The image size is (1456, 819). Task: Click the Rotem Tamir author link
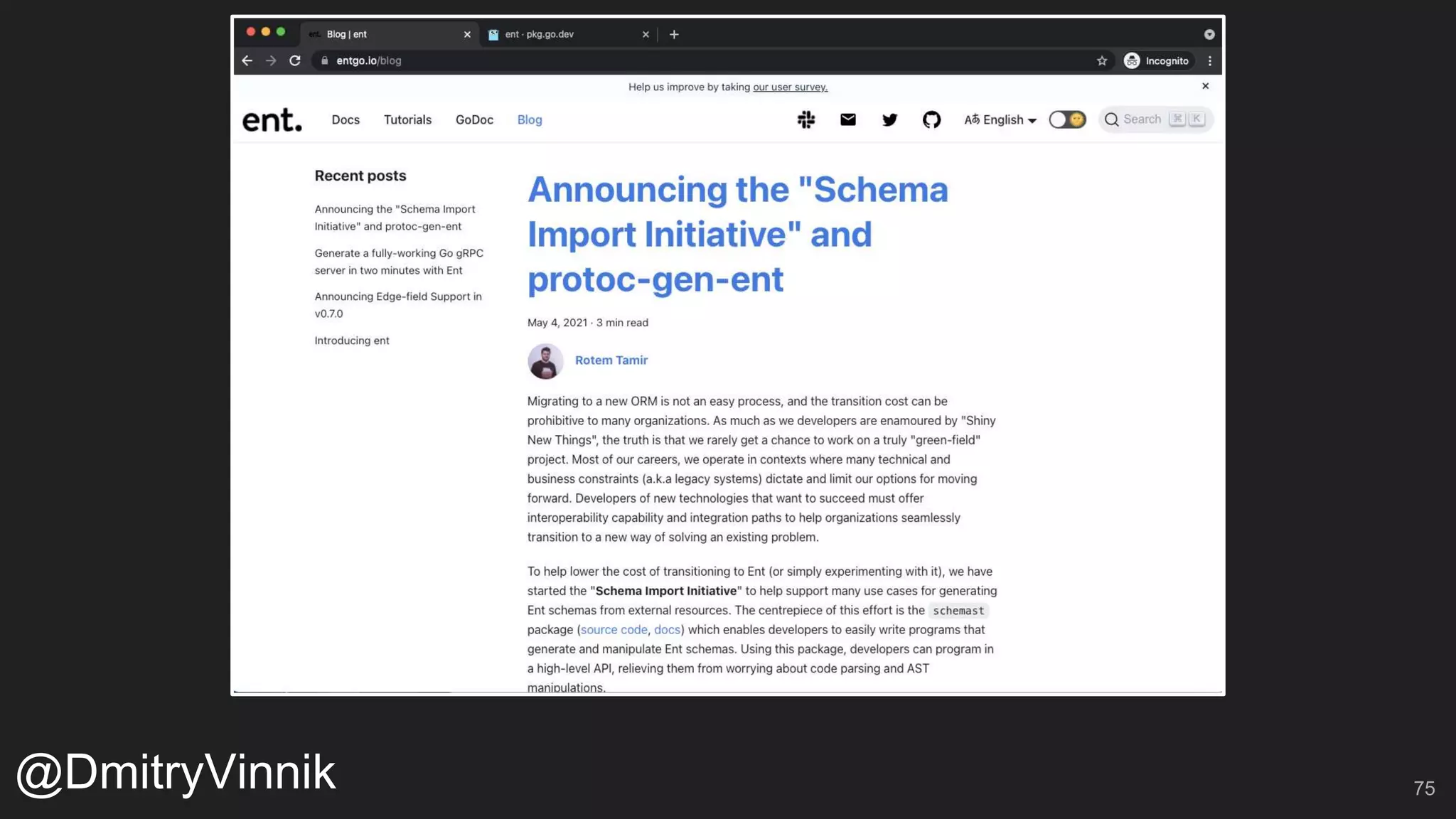pyautogui.click(x=611, y=360)
